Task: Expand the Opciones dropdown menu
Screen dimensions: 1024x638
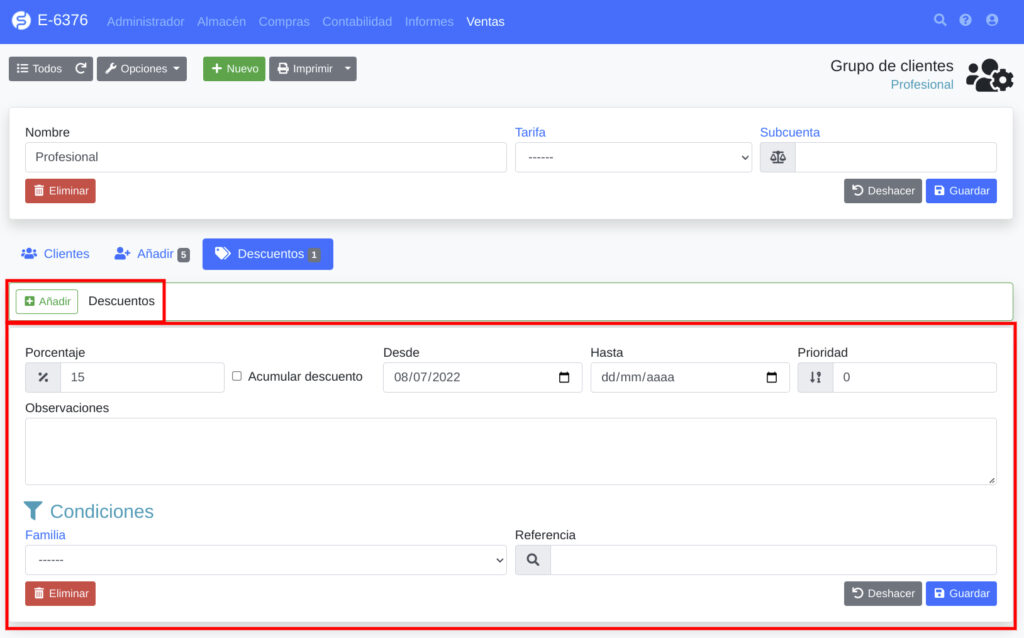Action: coord(142,69)
